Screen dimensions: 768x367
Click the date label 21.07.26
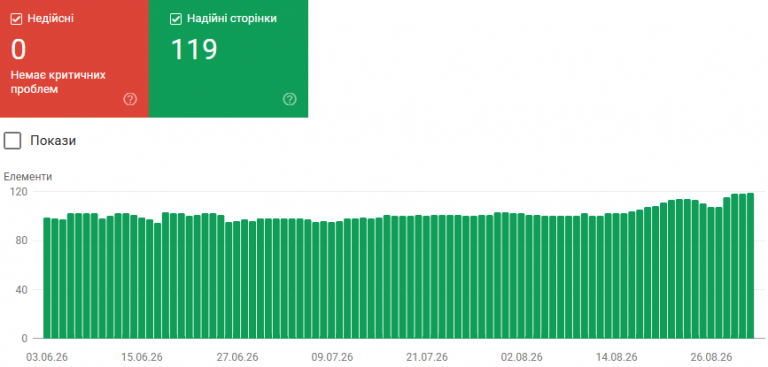point(428,357)
